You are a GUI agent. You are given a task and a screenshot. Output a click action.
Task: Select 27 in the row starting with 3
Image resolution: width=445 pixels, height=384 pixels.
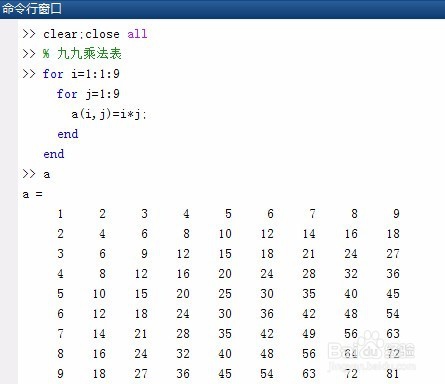point(393,254)
